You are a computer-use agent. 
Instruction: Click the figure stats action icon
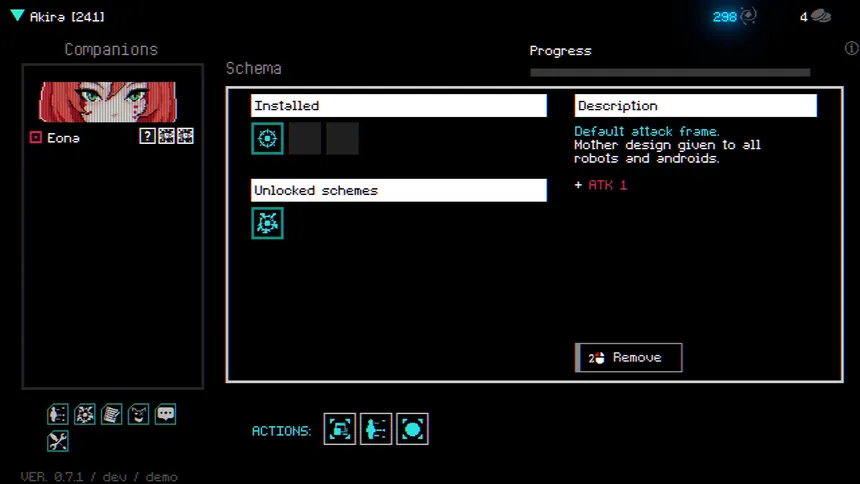coord(376,429)
